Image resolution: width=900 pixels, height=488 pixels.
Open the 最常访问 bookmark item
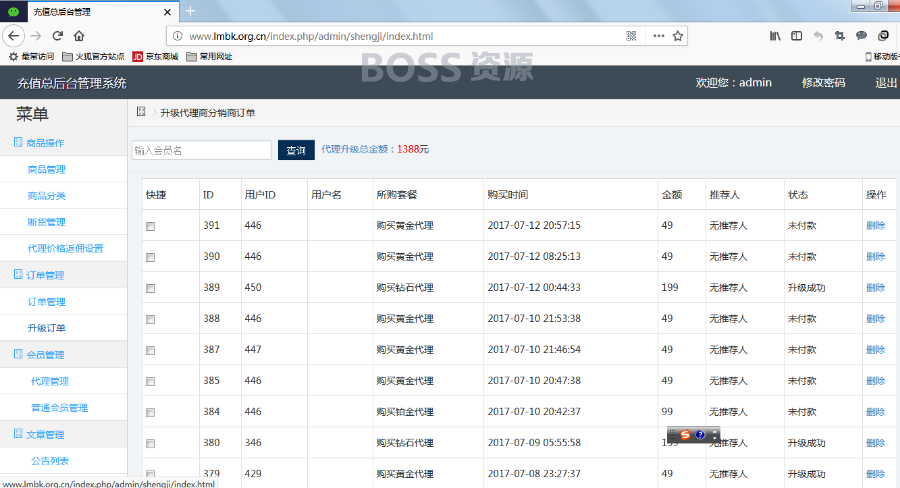pos(32,56)
